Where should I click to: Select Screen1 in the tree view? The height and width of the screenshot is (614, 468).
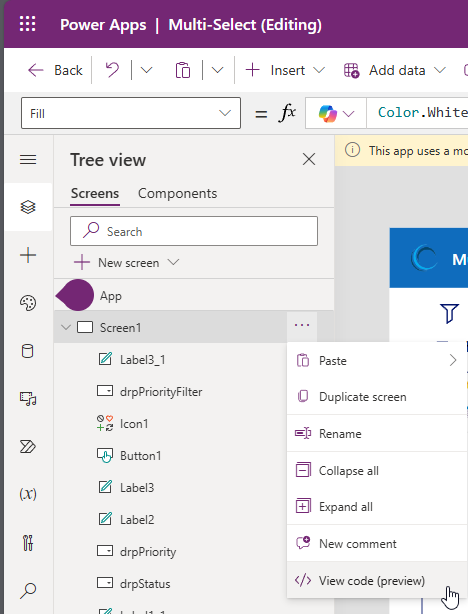click(120, 327)
